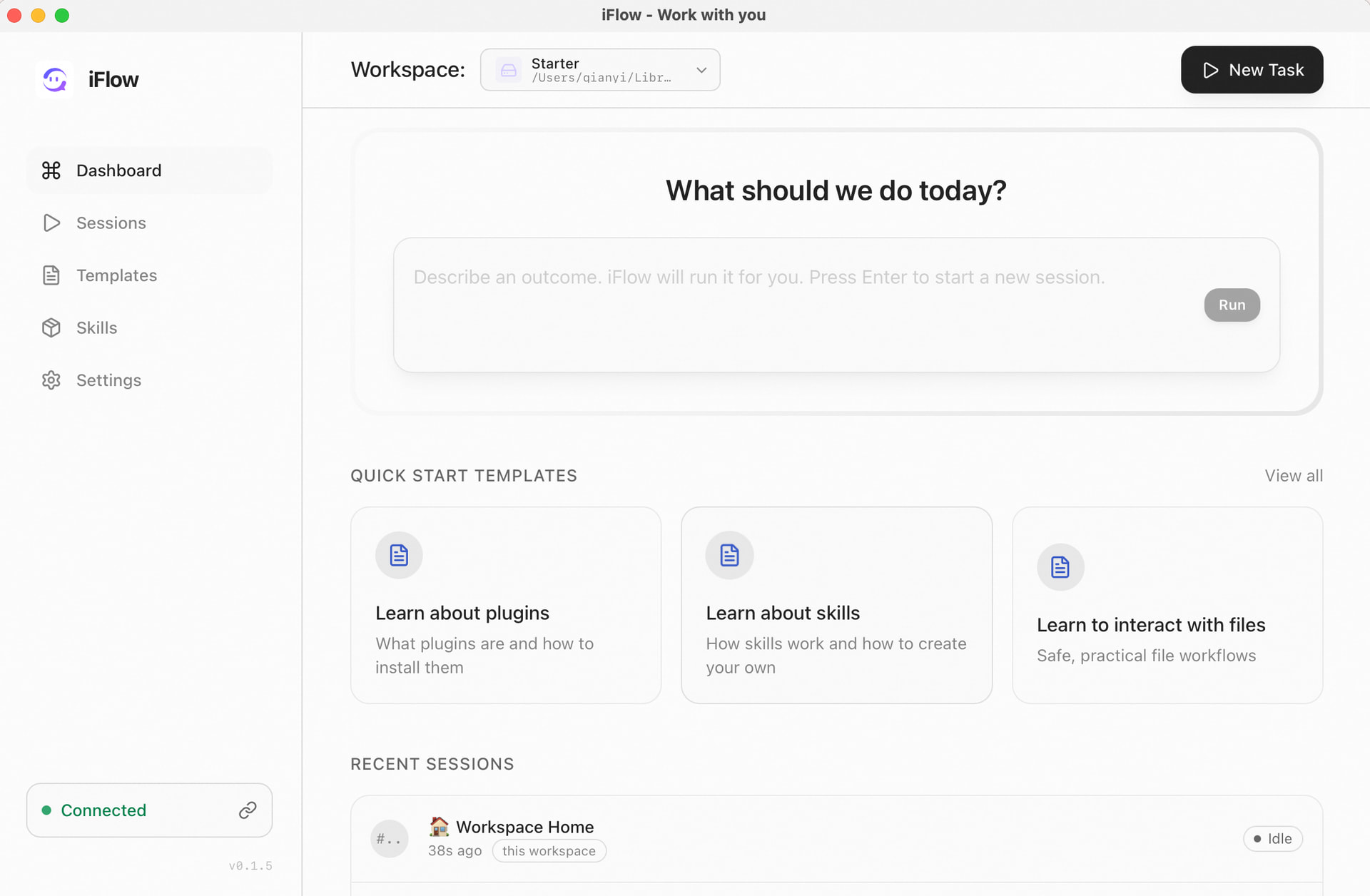
Task: Click the iFlow logo icon
Action: 55,79
